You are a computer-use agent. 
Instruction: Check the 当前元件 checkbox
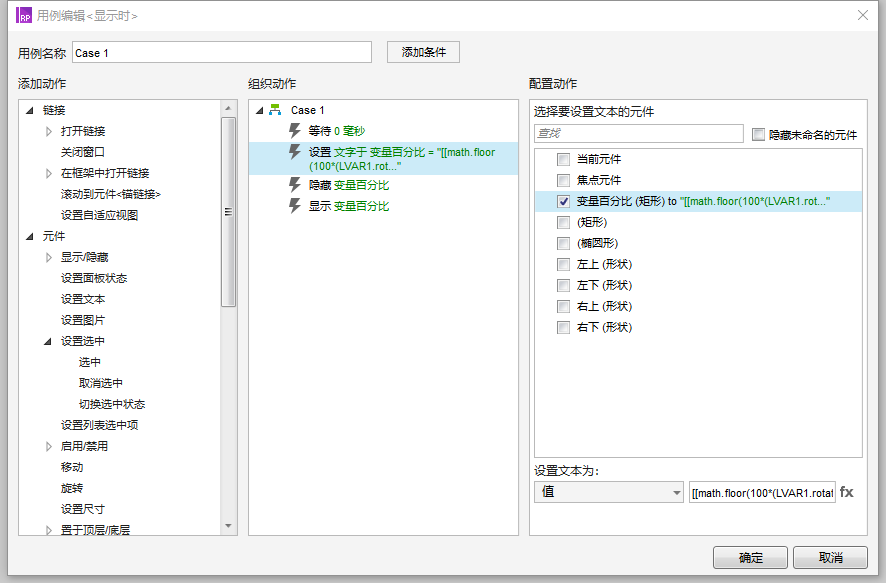click(x=563, y=159)
